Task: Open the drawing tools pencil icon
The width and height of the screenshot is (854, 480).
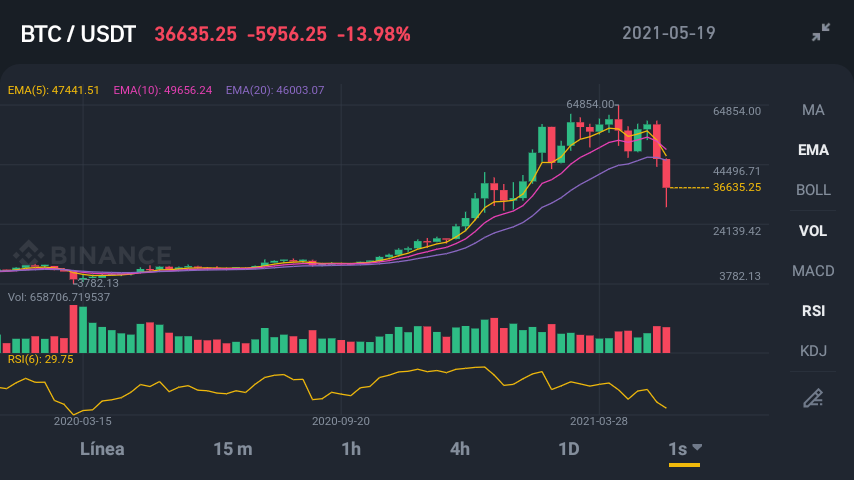Action: pyautogui.click(x=813, y=398)
